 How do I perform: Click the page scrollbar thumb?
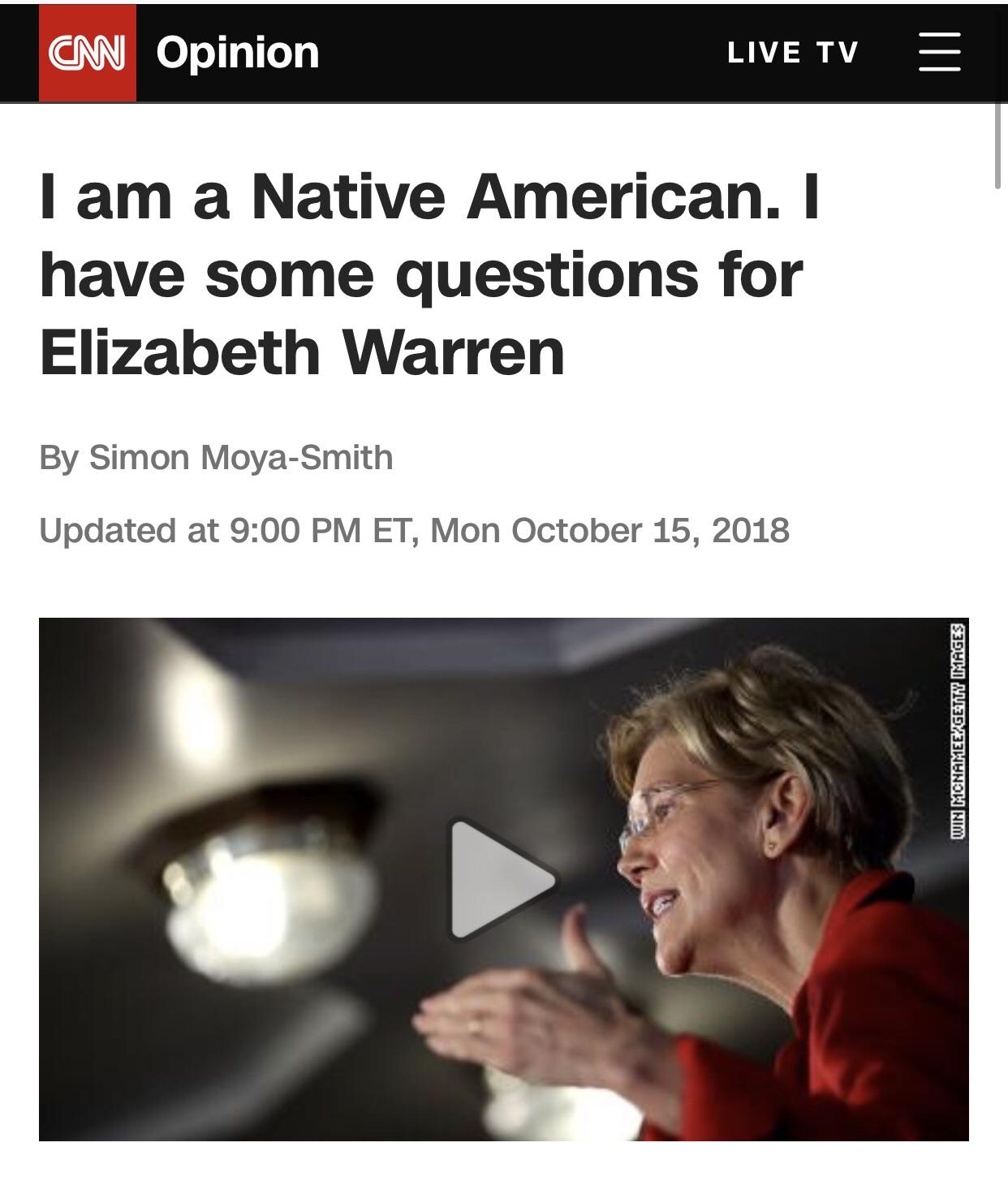coord(998,146)
